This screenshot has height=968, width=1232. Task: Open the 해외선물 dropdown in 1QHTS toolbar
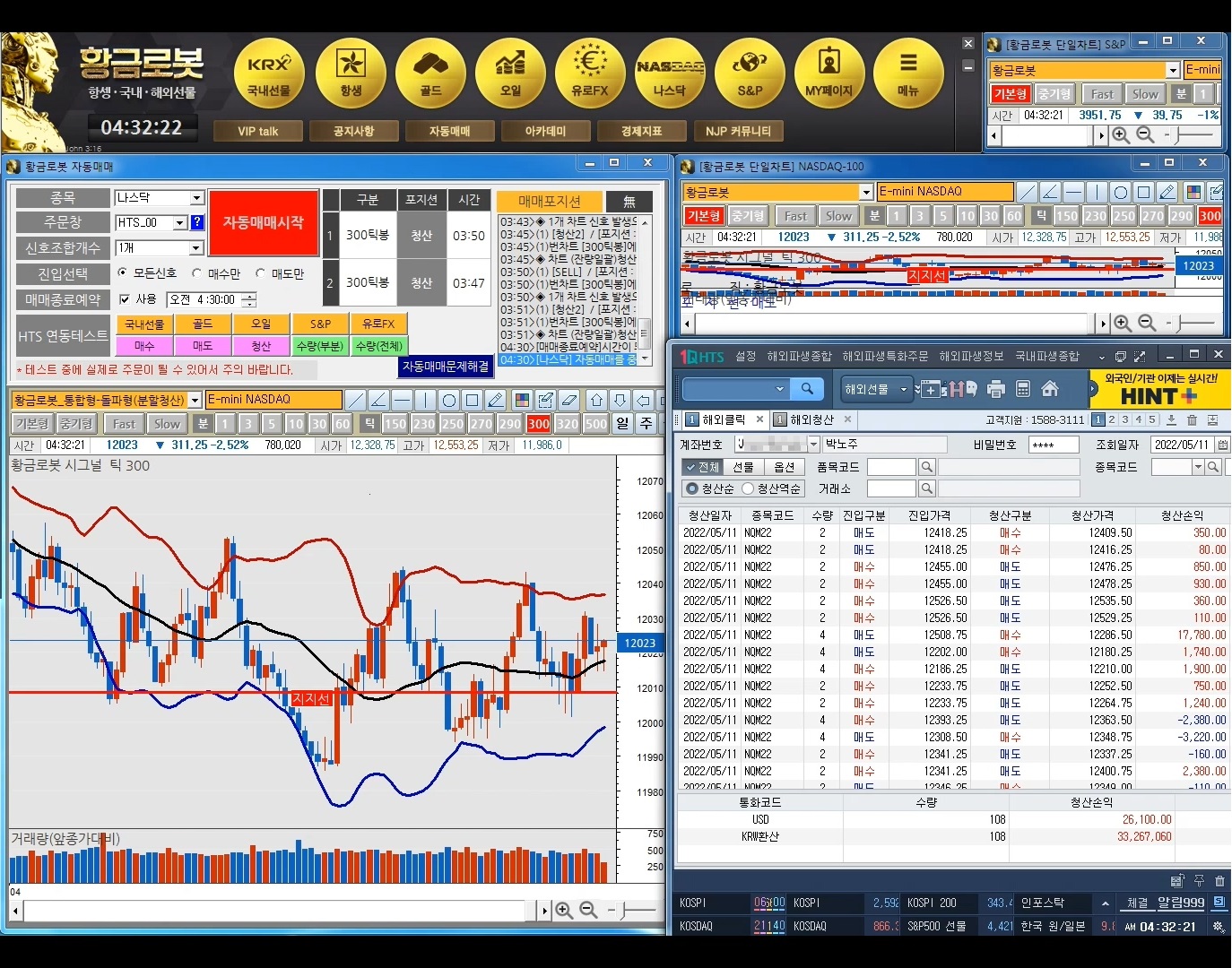click(x=877, y=389)
